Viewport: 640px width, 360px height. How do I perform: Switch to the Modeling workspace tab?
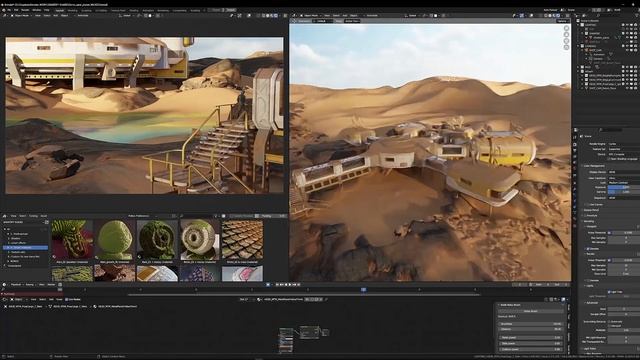click(x=72, y=10)
